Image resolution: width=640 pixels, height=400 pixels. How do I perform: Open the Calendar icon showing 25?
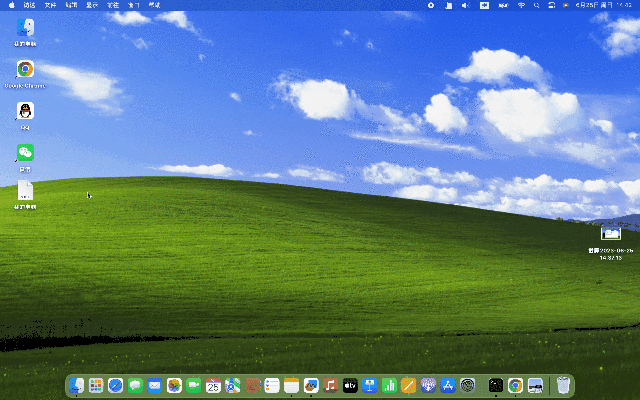213,385
